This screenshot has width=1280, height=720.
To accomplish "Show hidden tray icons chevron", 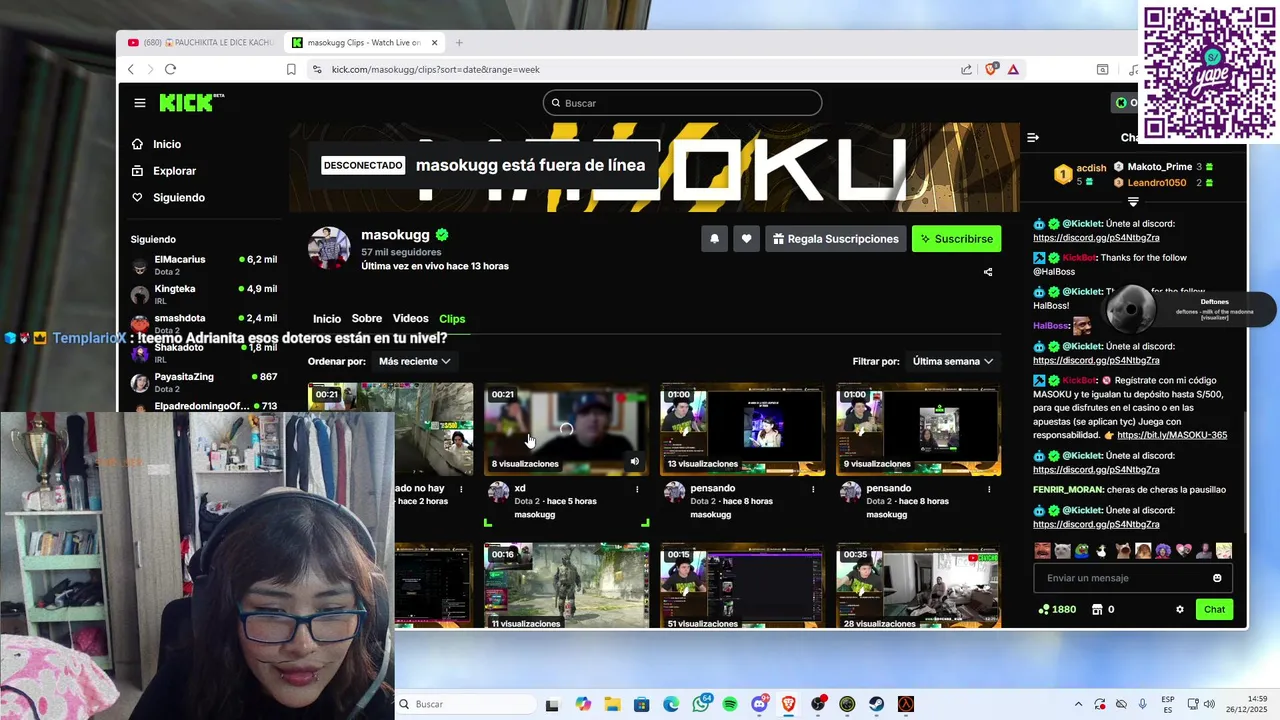I will (1078, 704).
